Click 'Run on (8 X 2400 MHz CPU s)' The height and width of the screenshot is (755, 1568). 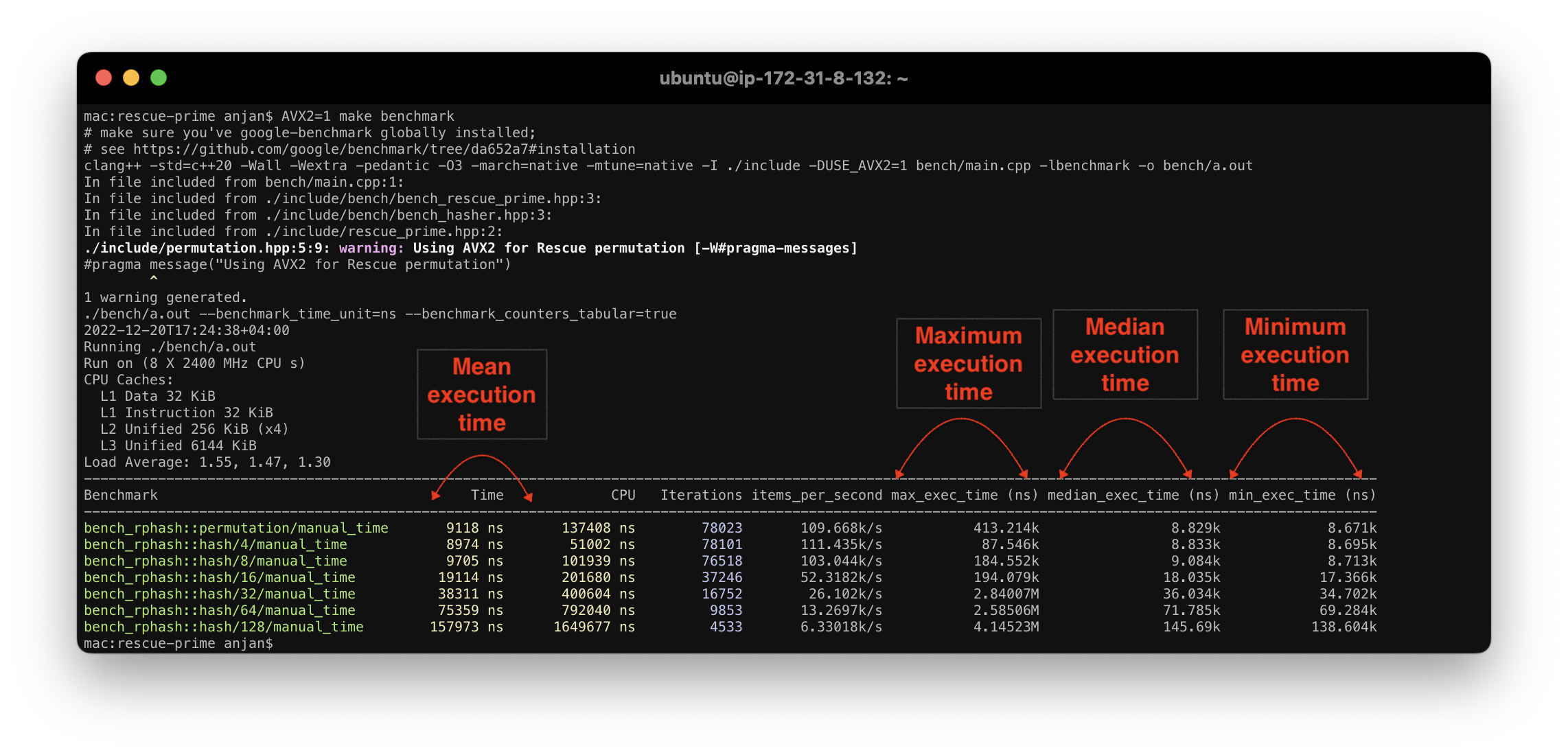pyautogui.click(x=194, y=363)
